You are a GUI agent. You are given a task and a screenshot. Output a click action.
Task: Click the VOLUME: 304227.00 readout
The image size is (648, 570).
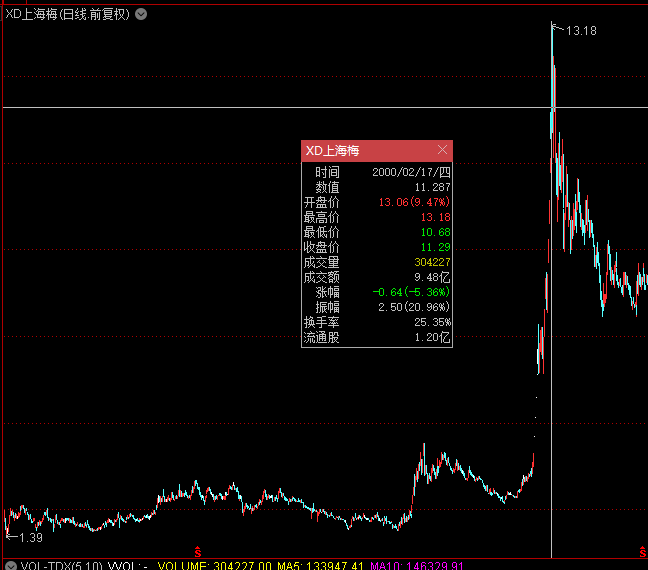pos(214,565)
